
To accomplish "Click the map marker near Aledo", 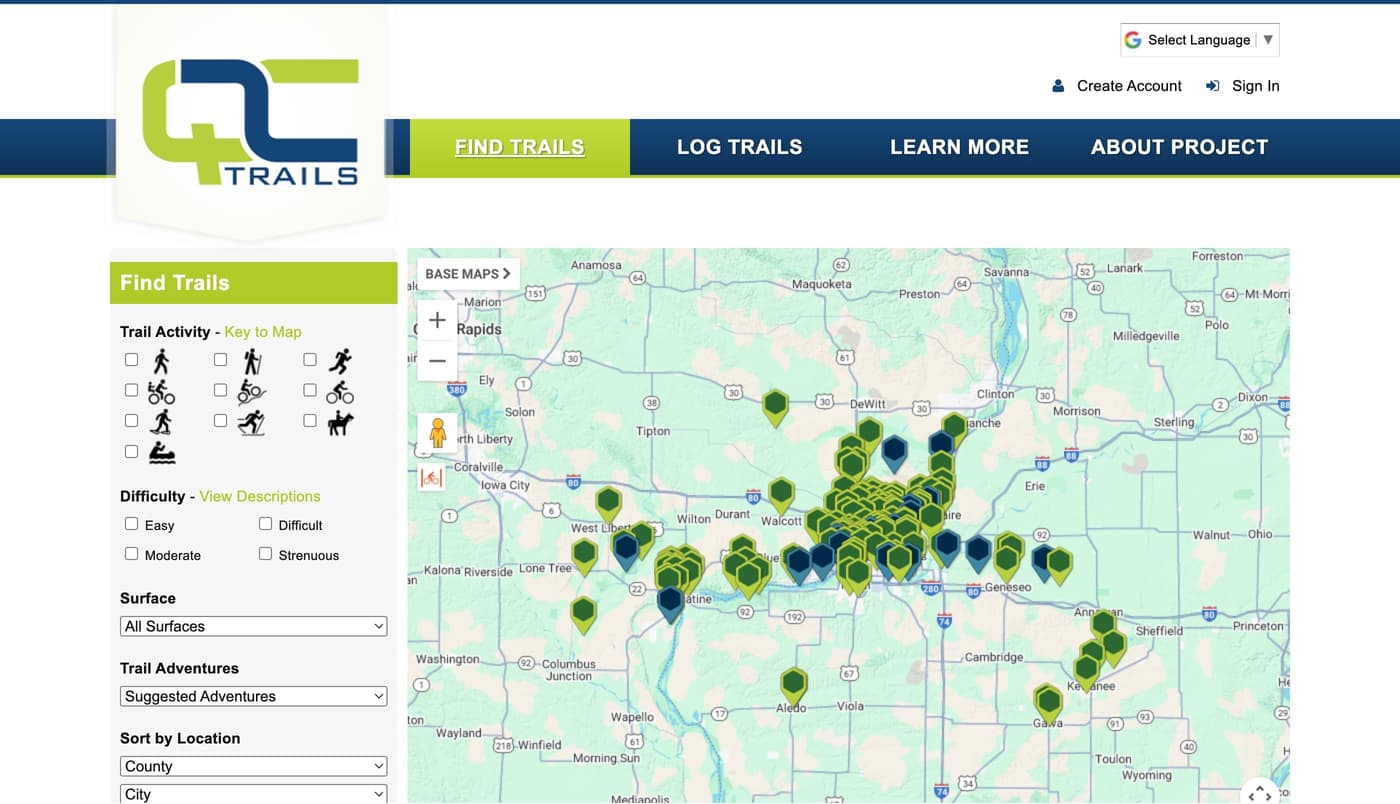I will click(x=793, y=684).
